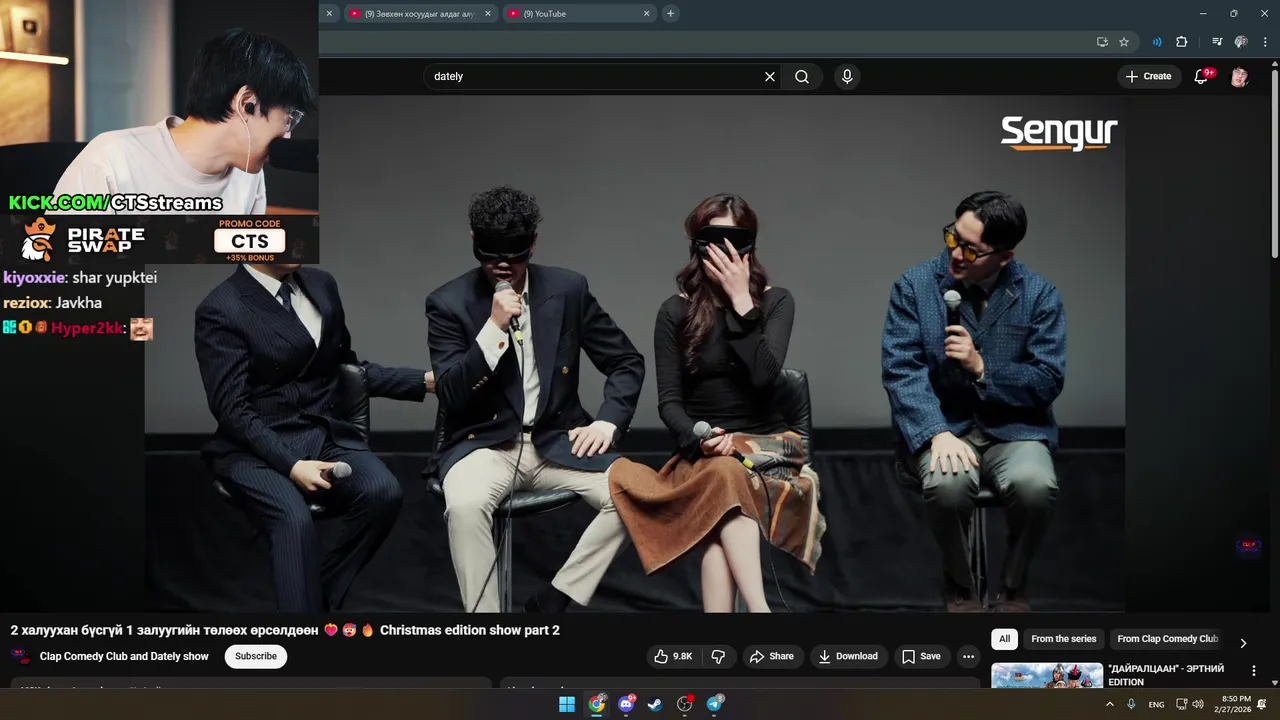Open Steam from the taskbar
This screenshot has height=720, width=1280.
pos(655,704)
